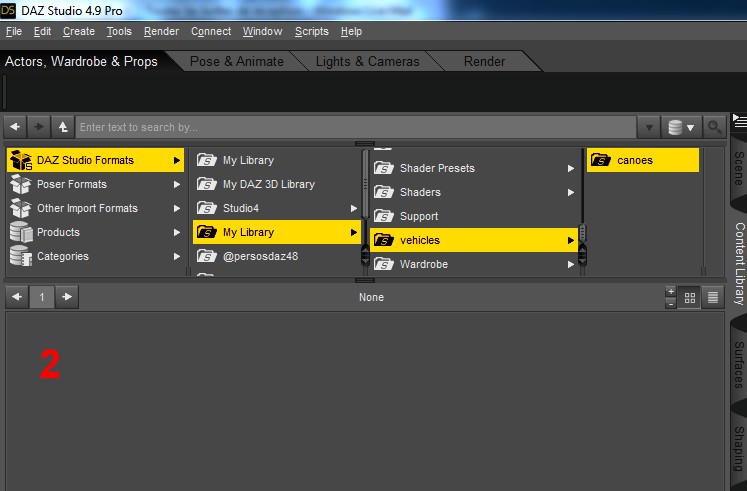
Task: Select DAZ Studio Formats category
Action: [x=95, y=160]
